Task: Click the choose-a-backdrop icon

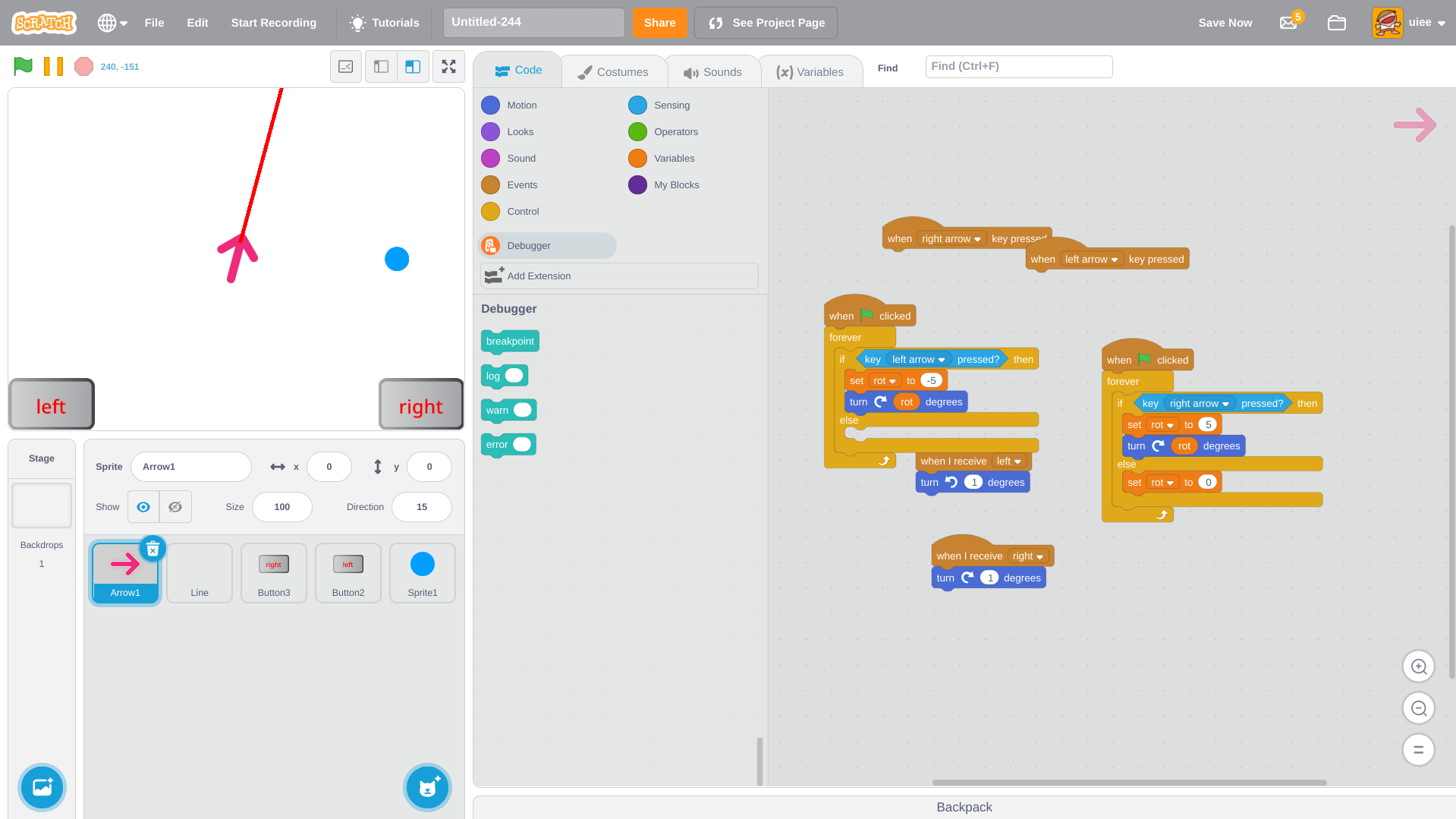Action: (x=42, y=787)
